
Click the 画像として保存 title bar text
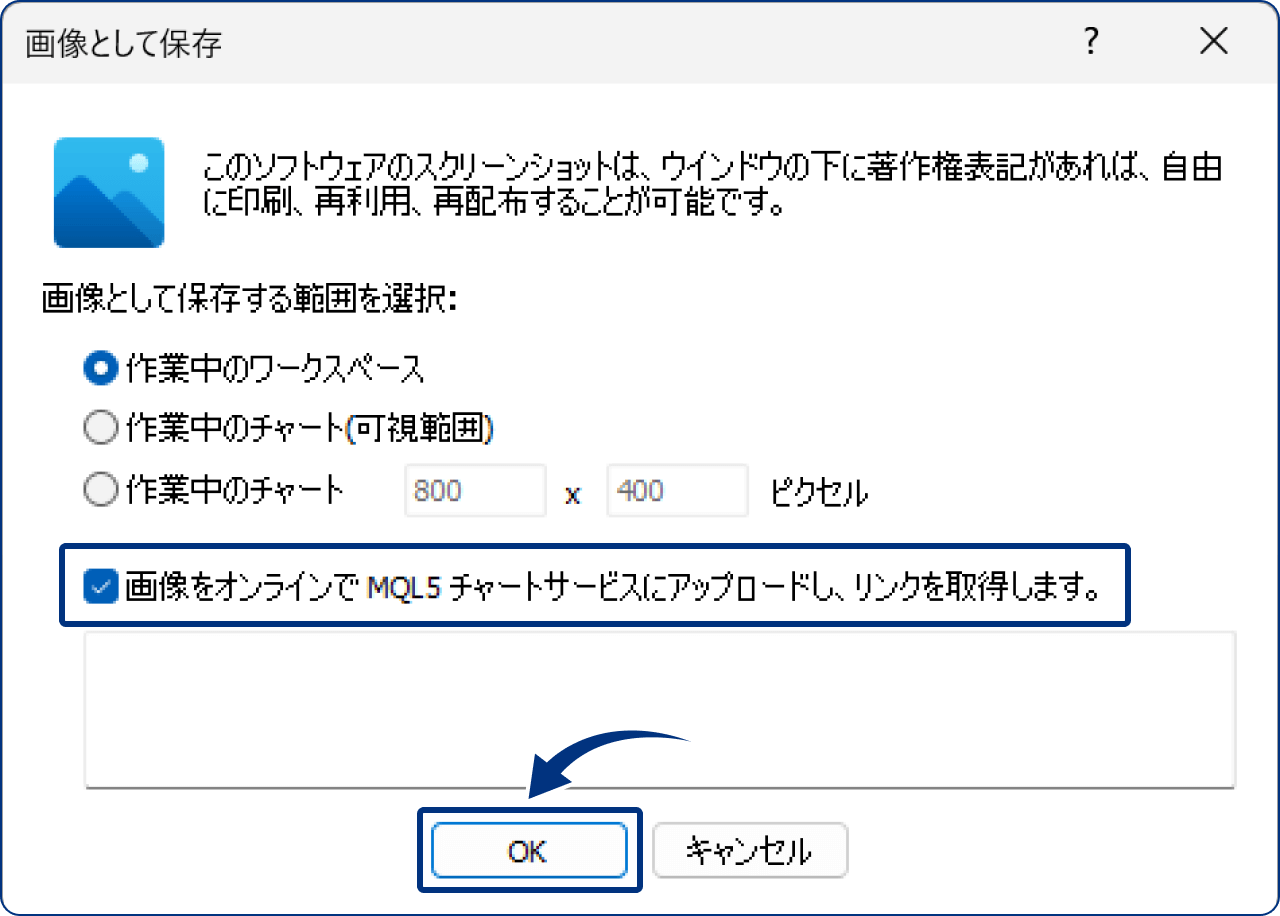[x=123, y=44]
